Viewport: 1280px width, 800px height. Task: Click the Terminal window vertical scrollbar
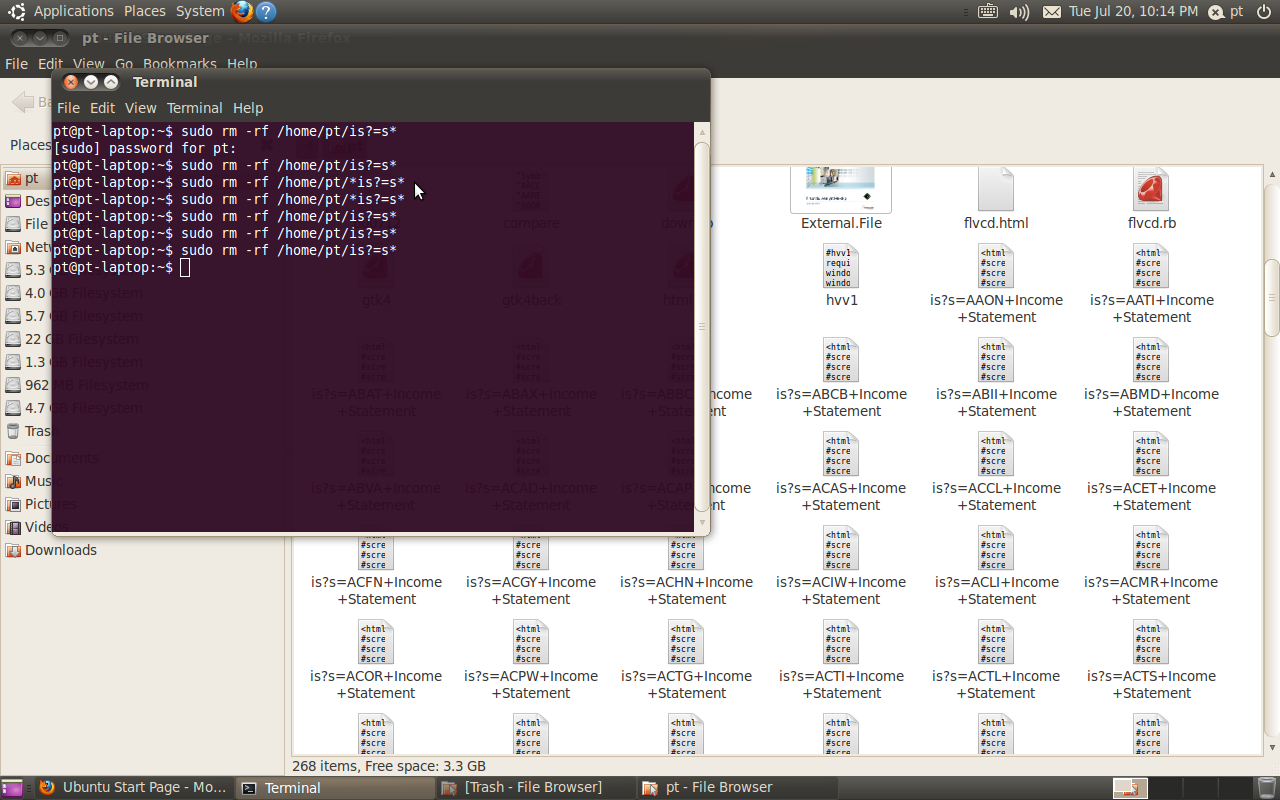pyautogui.click(x=702, y=327)
